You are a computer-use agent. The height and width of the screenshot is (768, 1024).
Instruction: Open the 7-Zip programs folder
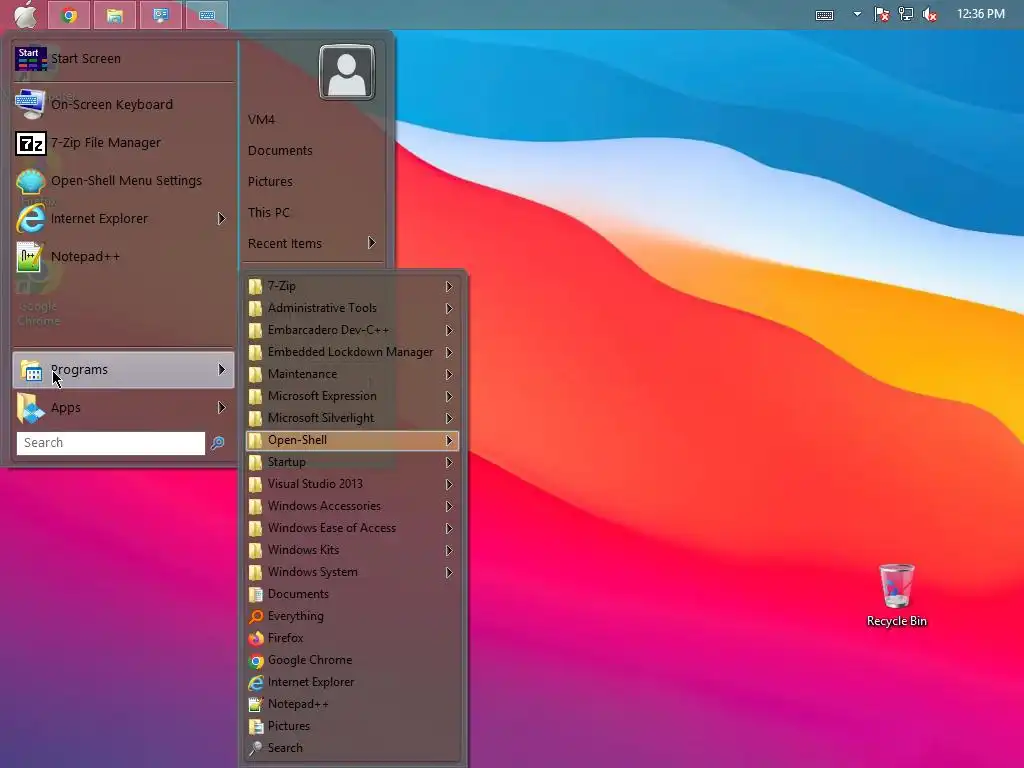(353, 286)
